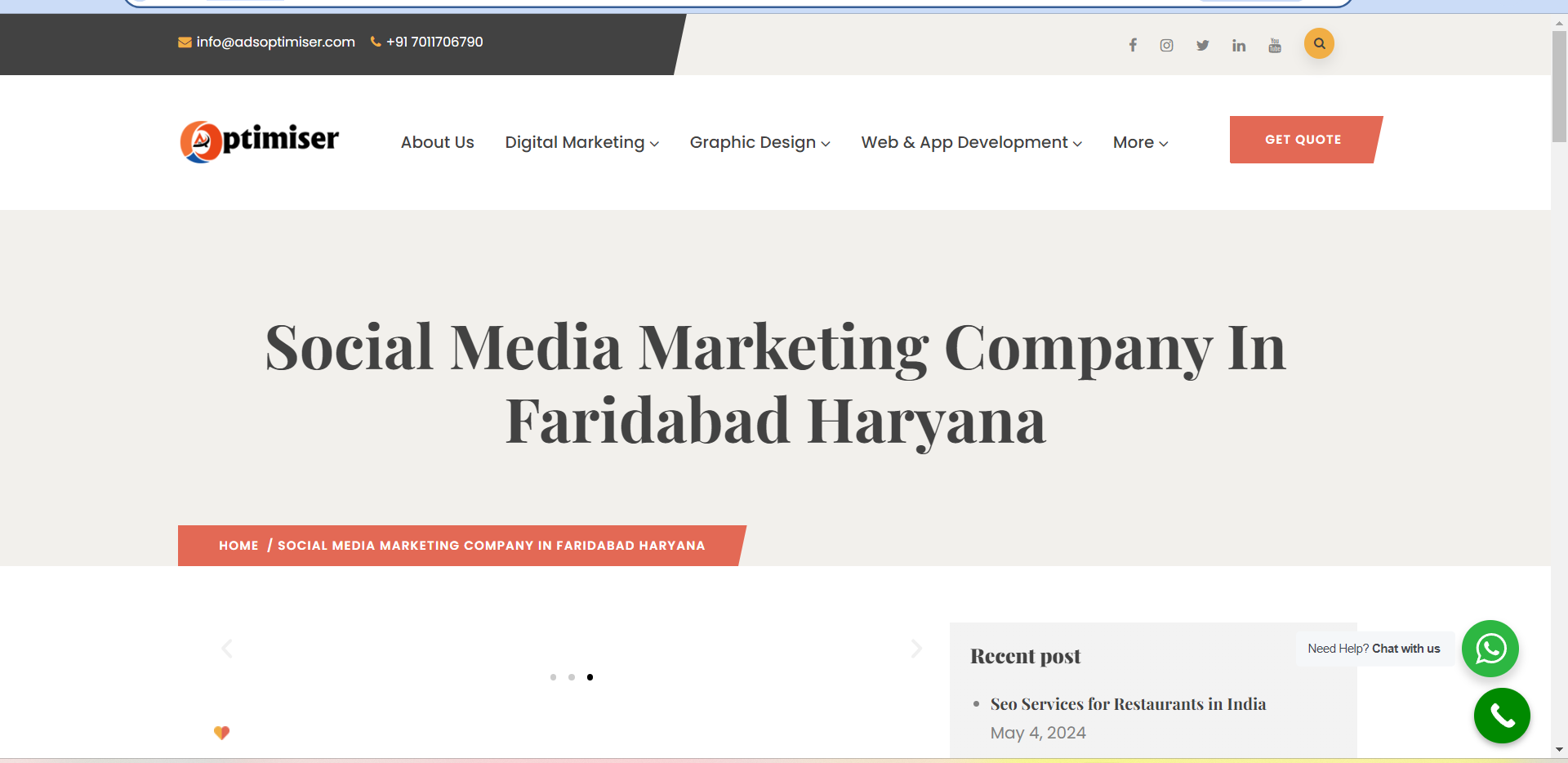
Task: Click the envelope email icon
Action: (185, 42)
